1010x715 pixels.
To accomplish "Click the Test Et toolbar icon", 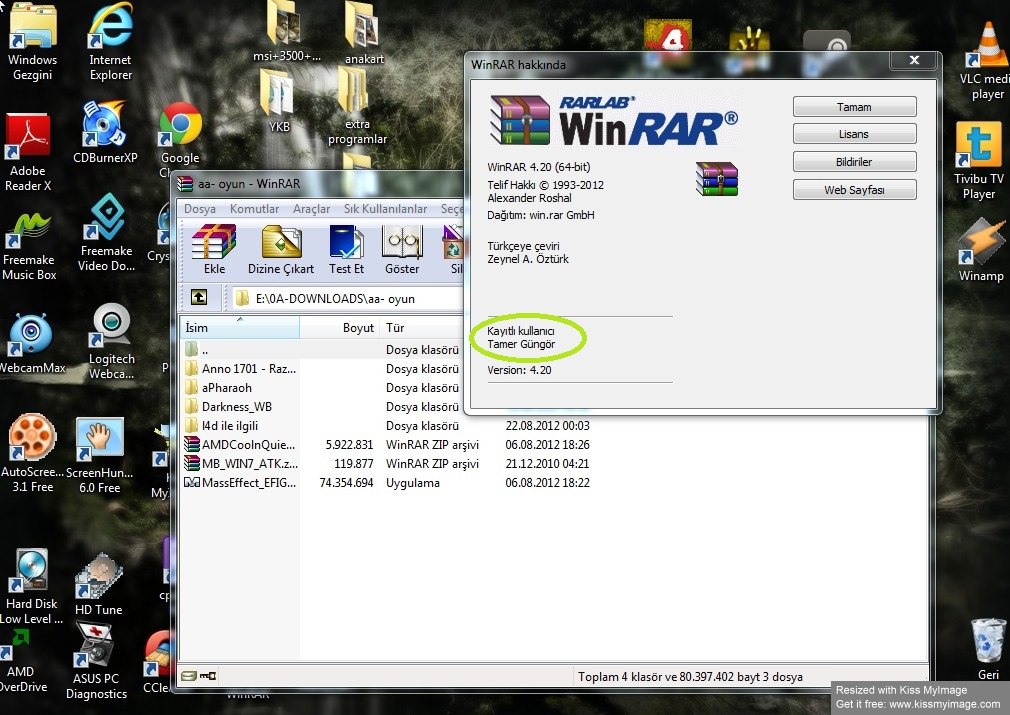I will [347, 249].
